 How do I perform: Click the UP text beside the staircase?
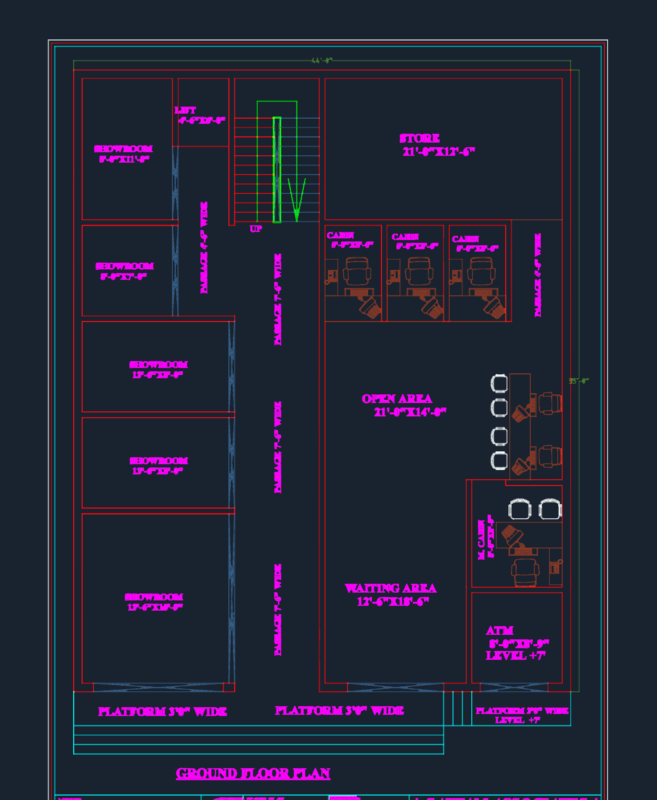pyautogui.click(x=256, y=229)
